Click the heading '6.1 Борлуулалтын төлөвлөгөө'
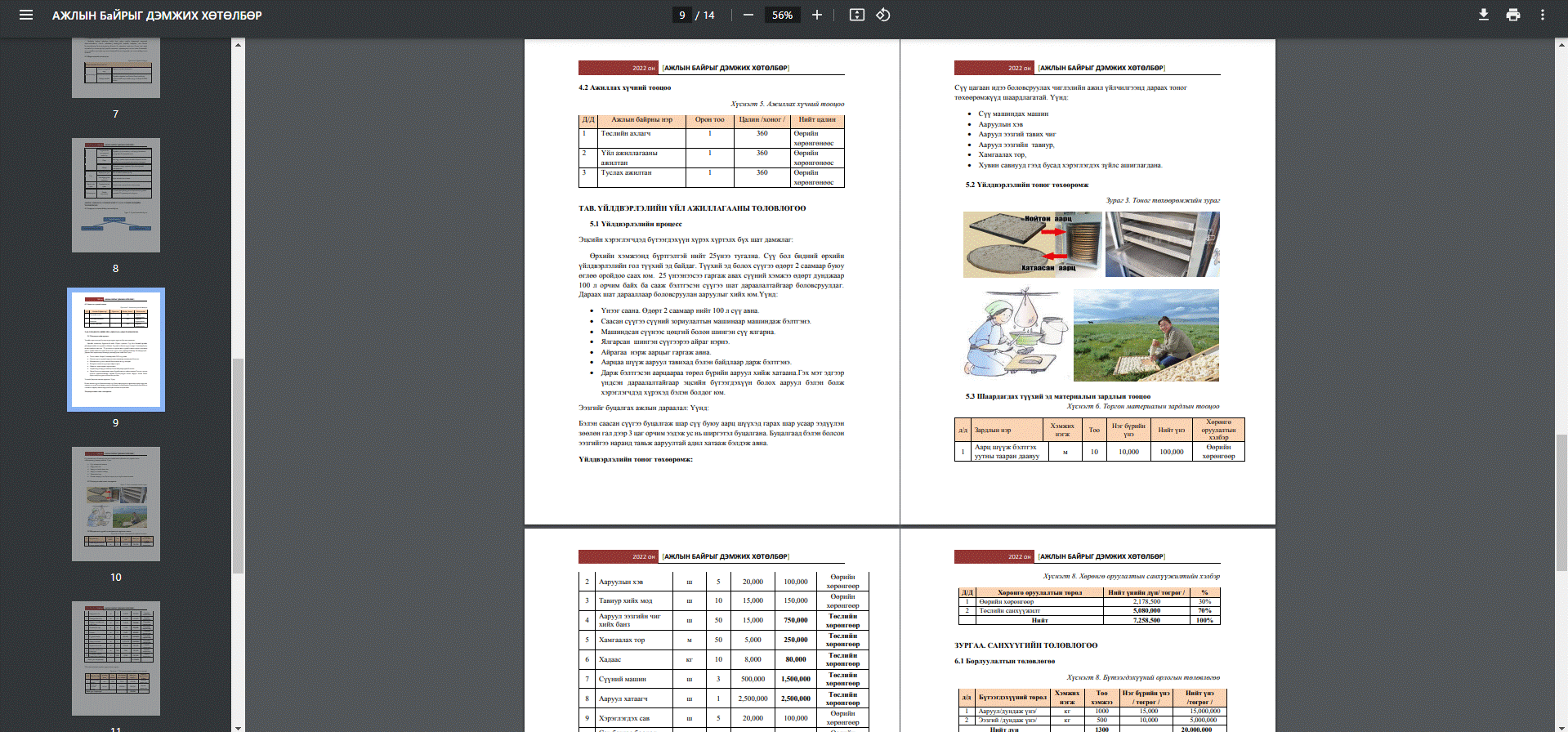 tap(1004, 661)
